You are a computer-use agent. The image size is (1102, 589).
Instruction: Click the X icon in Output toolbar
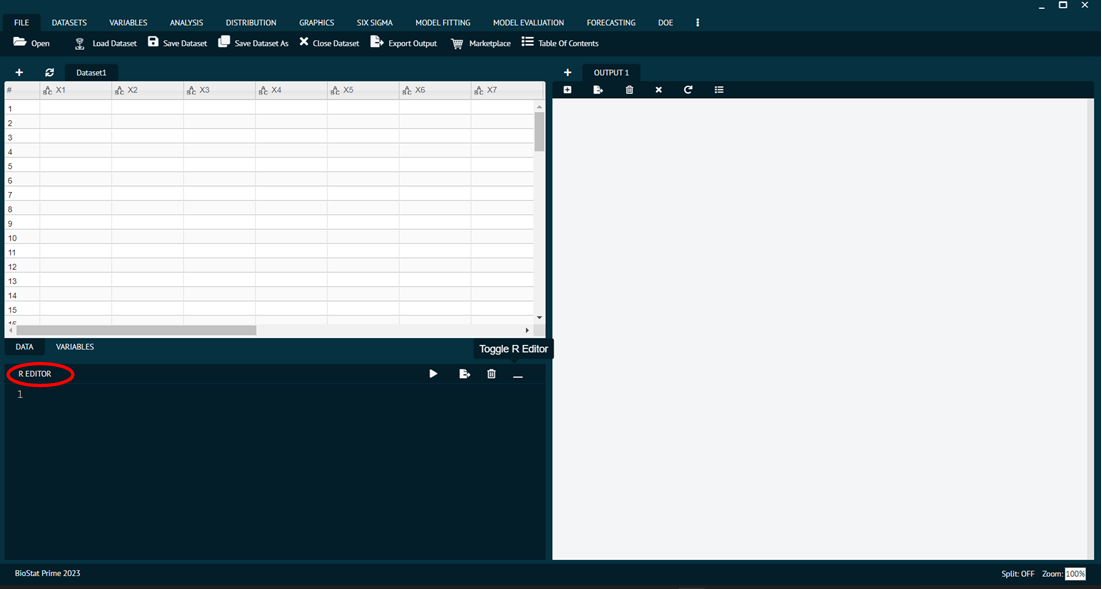659,90
